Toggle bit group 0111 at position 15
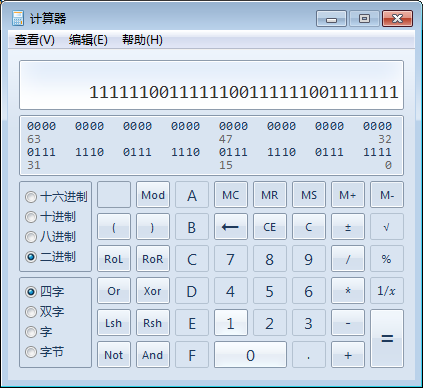This screenshot has width=423, height=388. (x=233, y=152)
